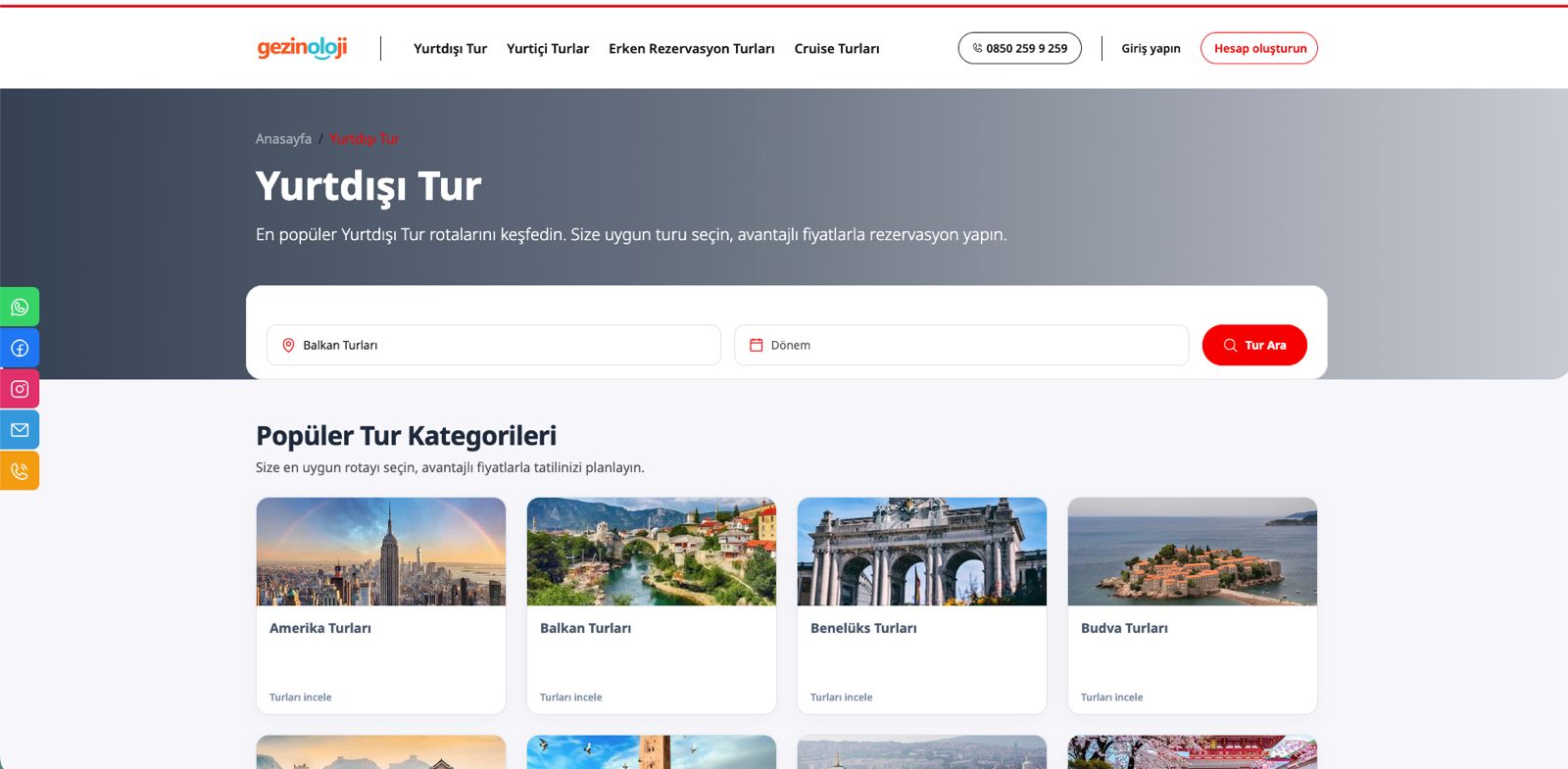The height and width of the screenshot is (769, 1568).
Task: Open the Instagram side icon
Action: (x=20, y=389)
